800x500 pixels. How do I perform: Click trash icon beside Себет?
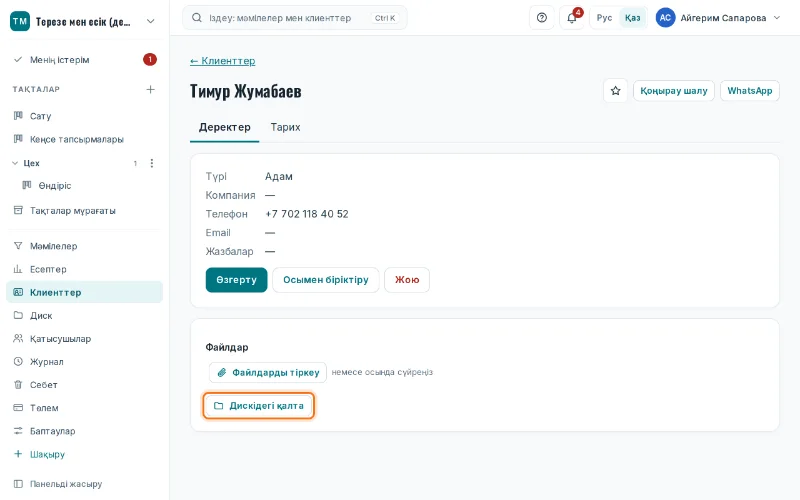tap(18, 385)
